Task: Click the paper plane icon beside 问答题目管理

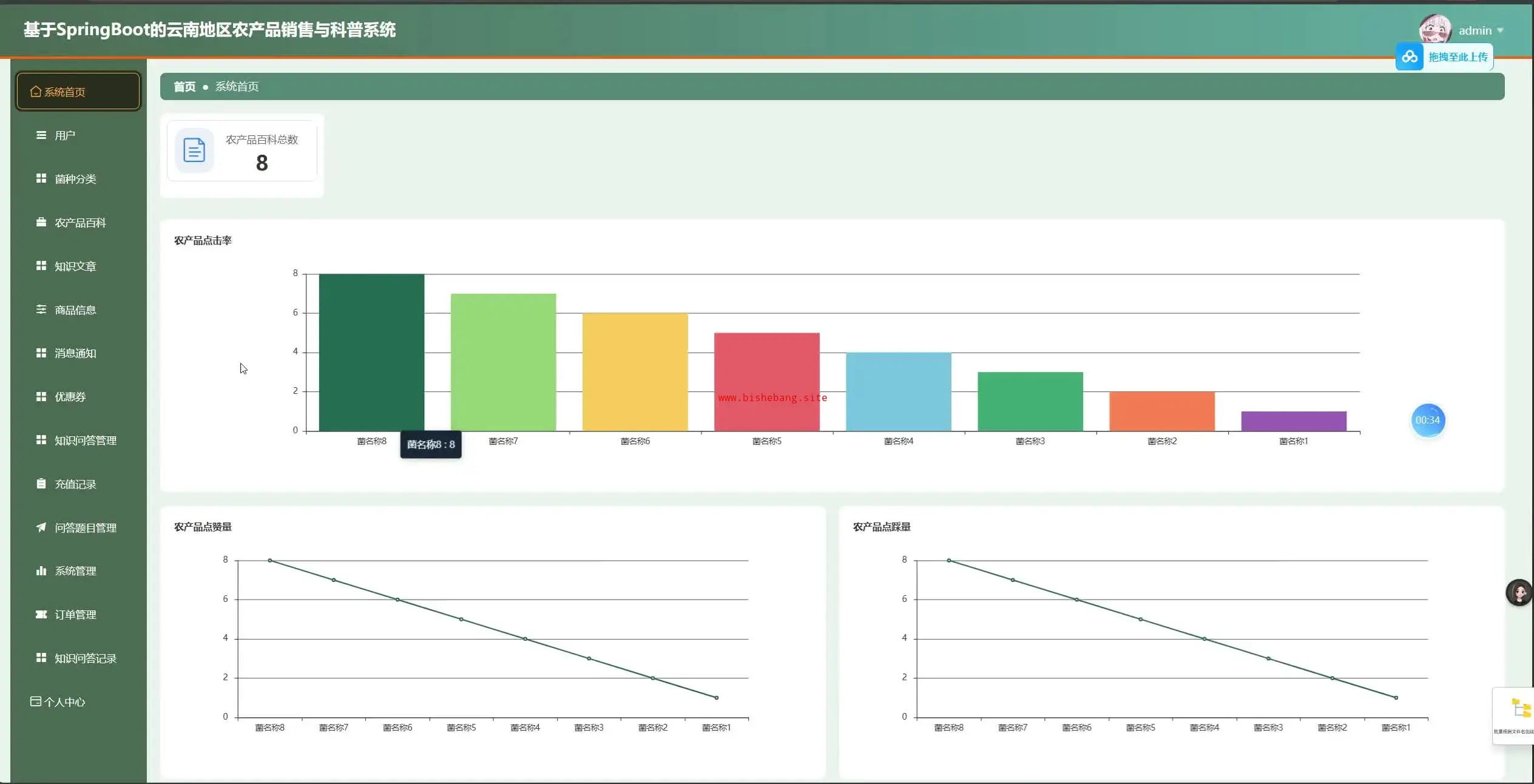Action: click(41, 527)
